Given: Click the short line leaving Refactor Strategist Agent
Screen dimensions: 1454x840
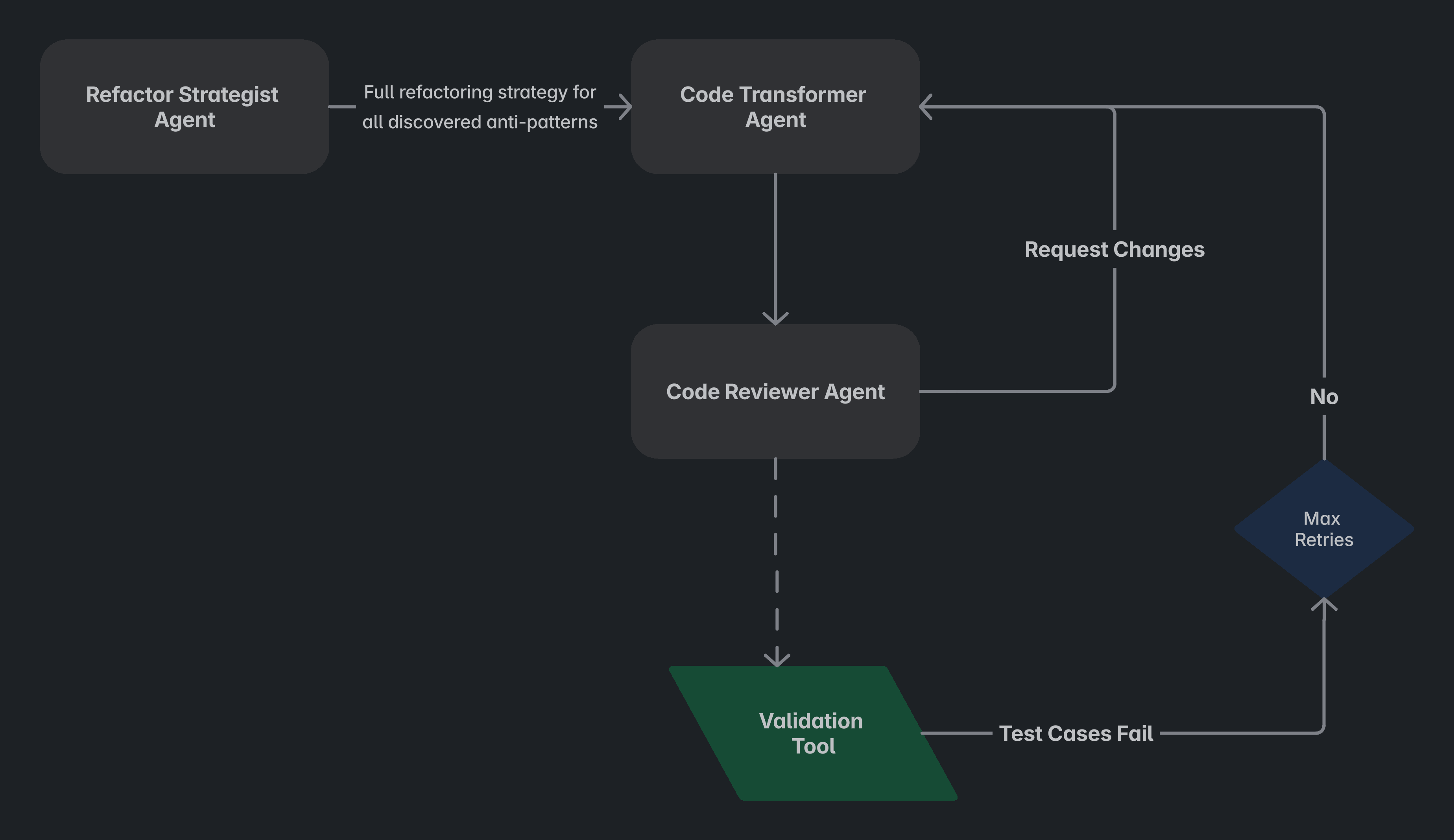Looking at the screenshot, I should tap(342, 107).
